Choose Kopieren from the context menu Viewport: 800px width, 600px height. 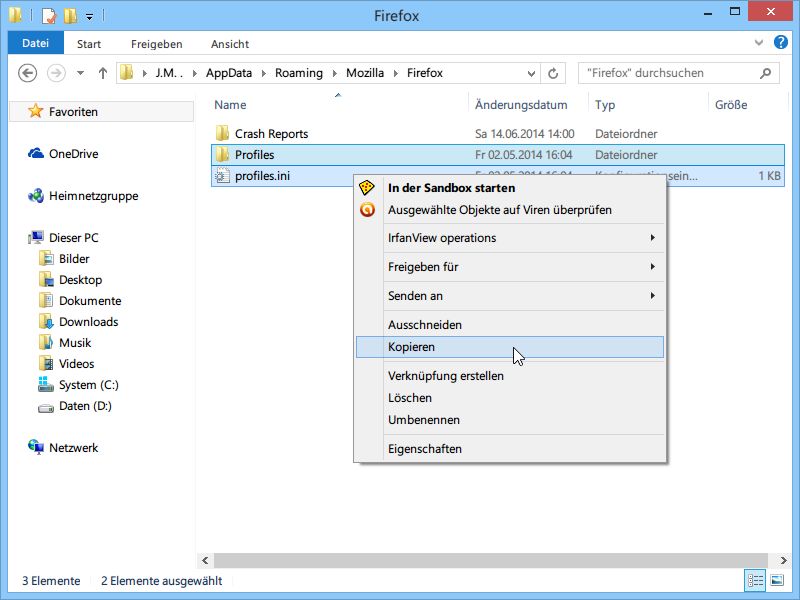click(x=510, y=347)
